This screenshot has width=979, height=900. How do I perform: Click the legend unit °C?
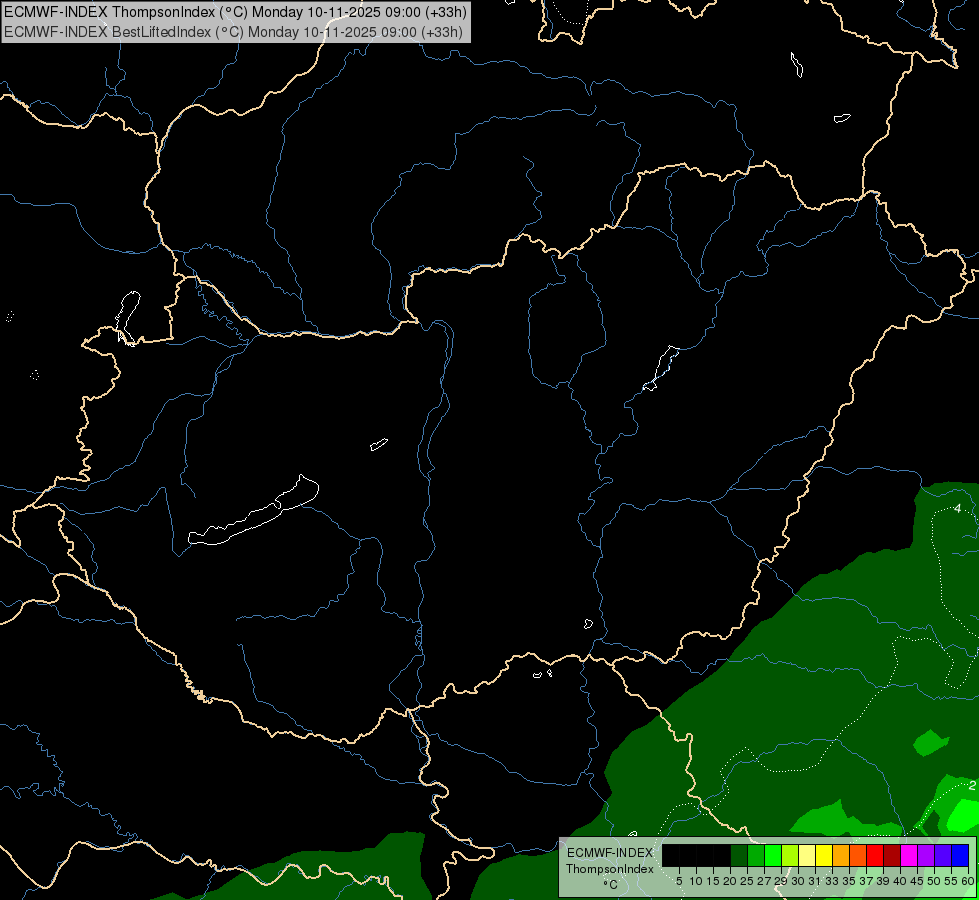click(611, 885)
